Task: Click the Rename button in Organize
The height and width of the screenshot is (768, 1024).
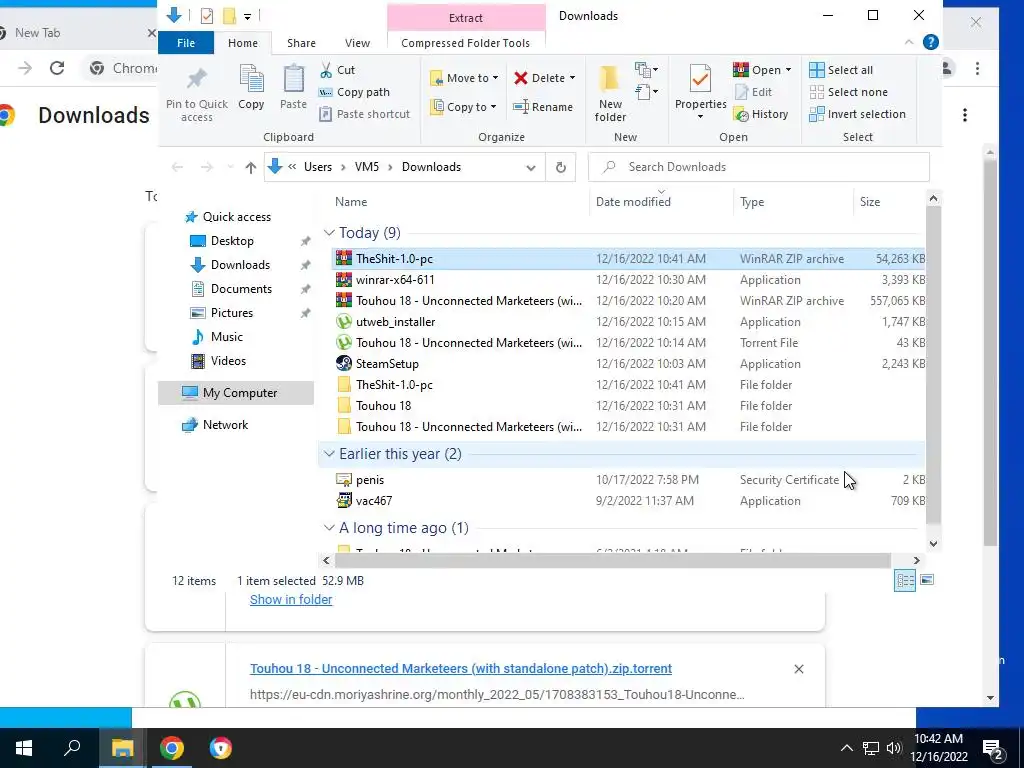Action: point(543,106)
